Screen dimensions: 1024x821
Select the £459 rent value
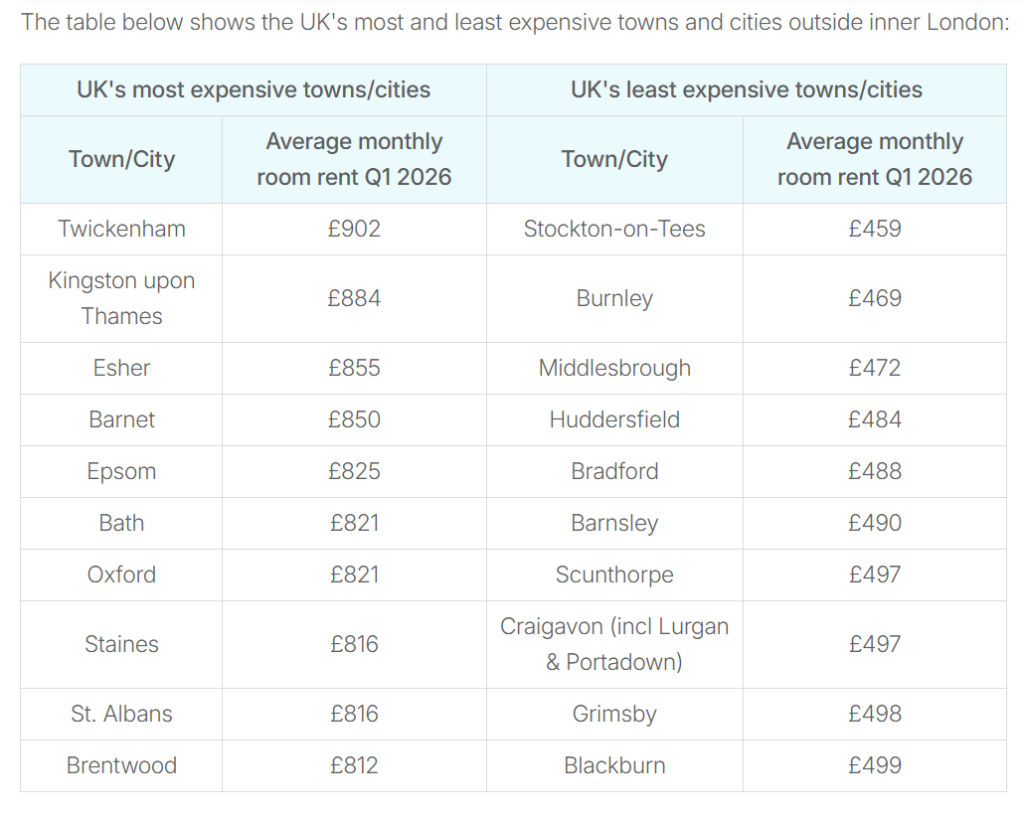tap(874, 229)
